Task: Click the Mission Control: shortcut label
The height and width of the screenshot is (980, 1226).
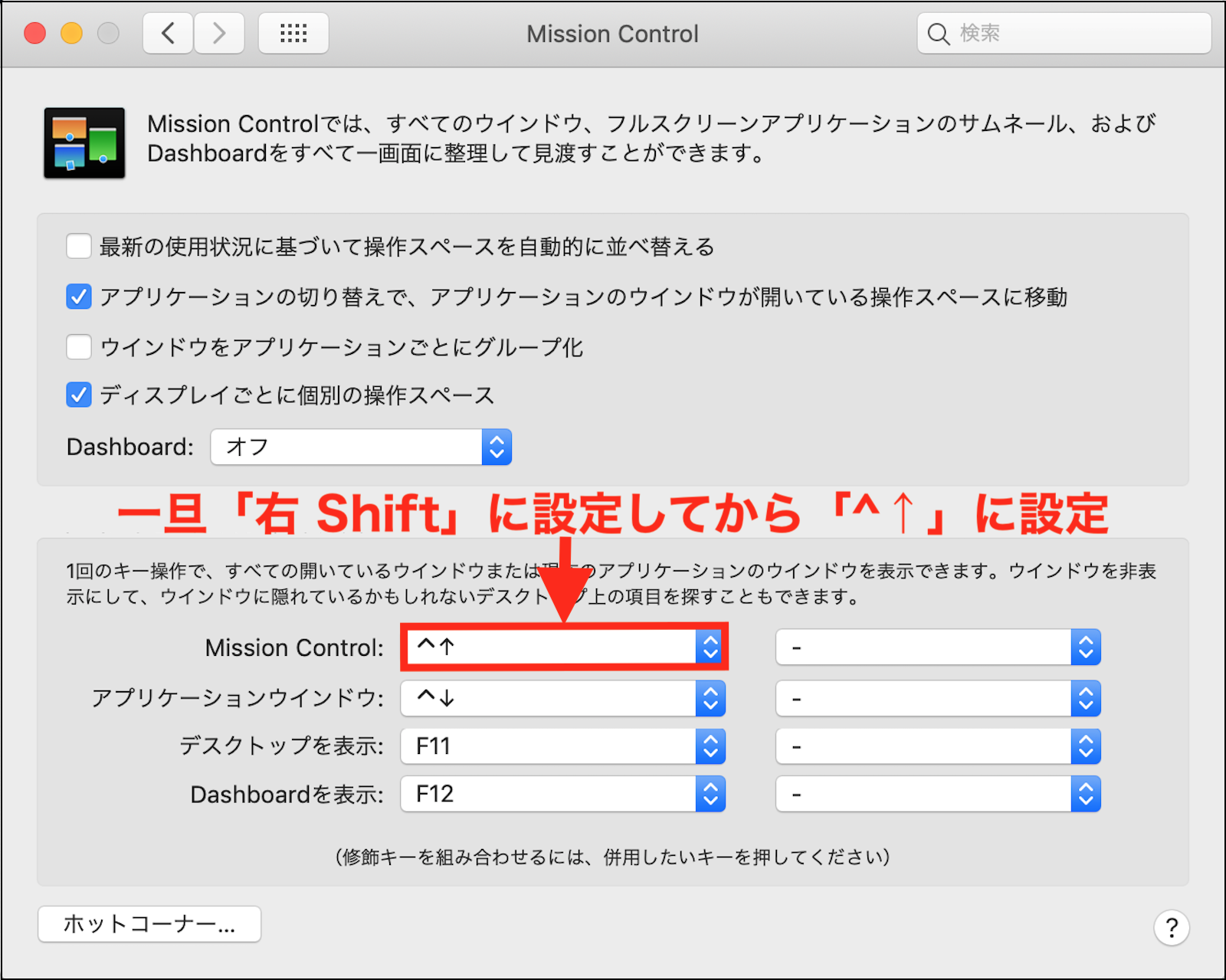Action: point(294,648)
